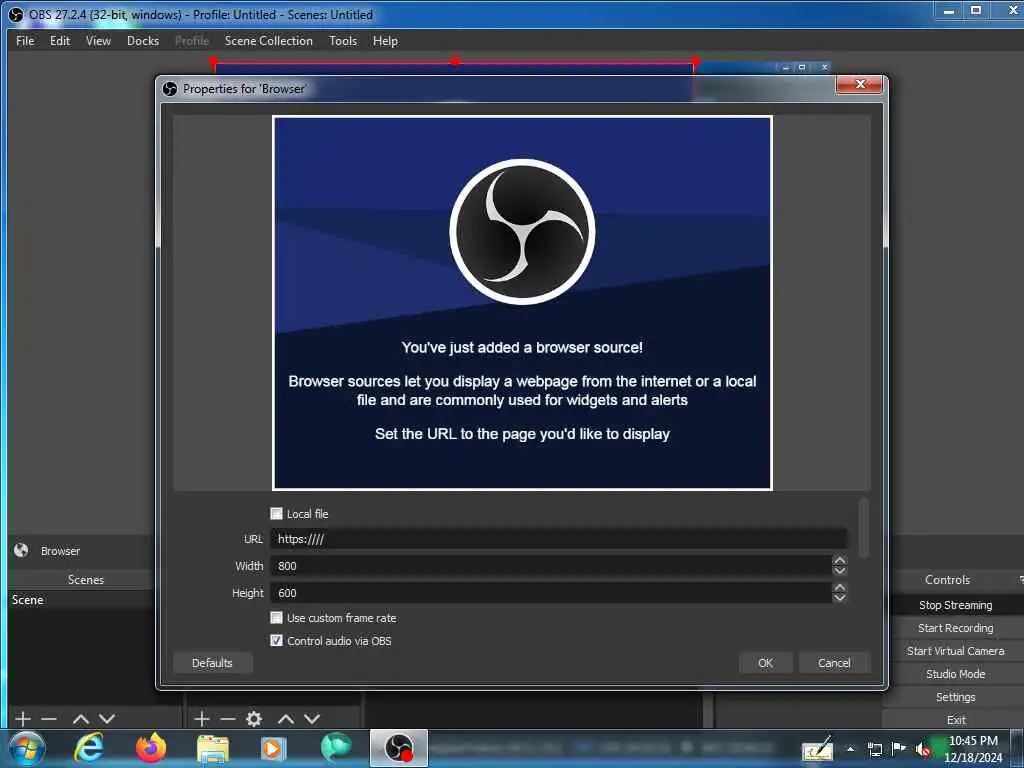Click the Scenes dock header
The image size is (1024, 768).
[x=85, y=579]
